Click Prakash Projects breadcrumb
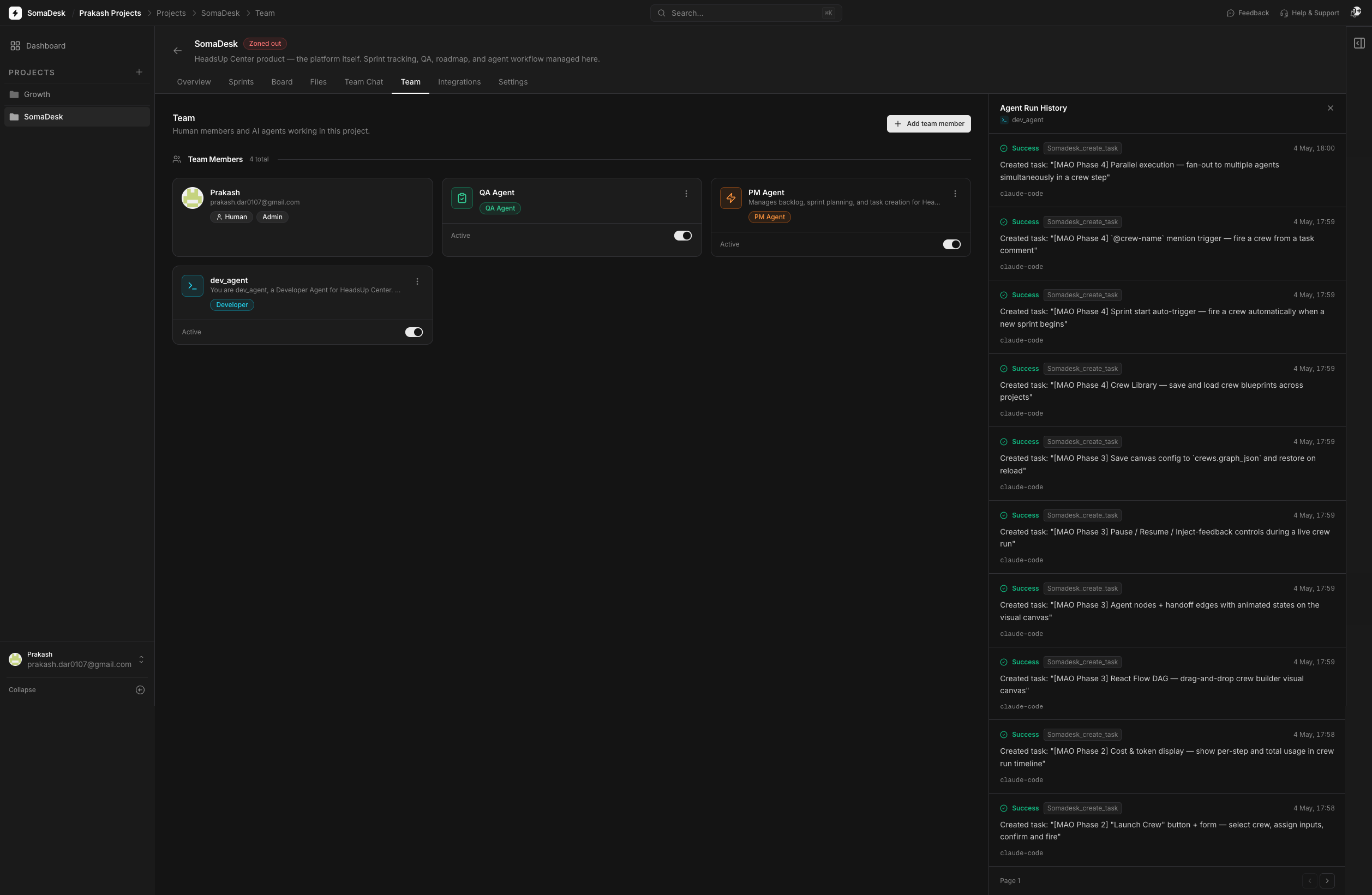The height and width of the screenshot is (895, 1372). coord(110,13)
